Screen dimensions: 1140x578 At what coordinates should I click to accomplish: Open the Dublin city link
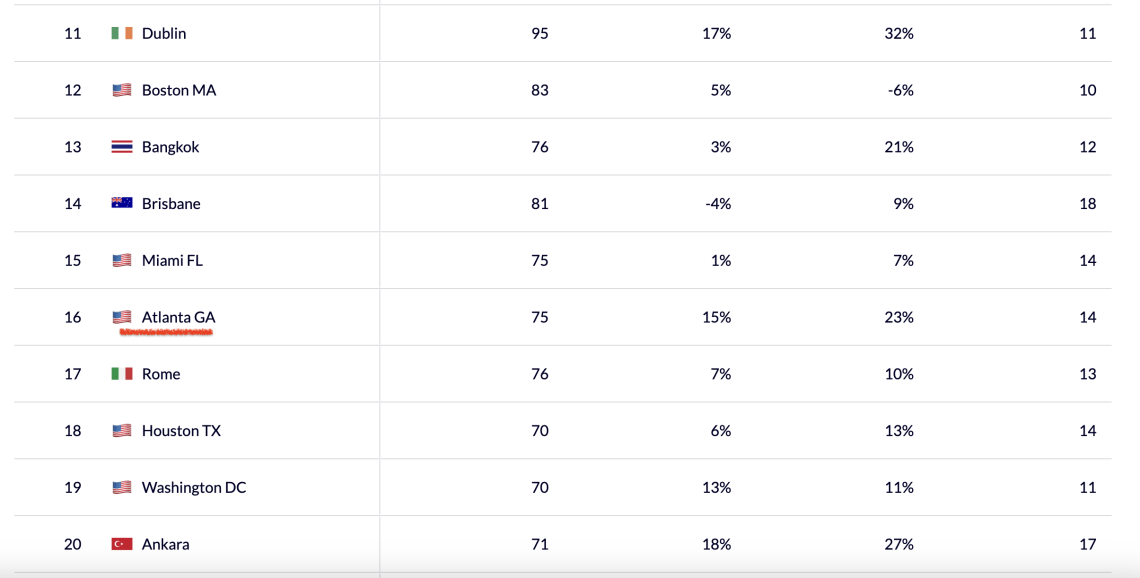(x=164, y=33)
